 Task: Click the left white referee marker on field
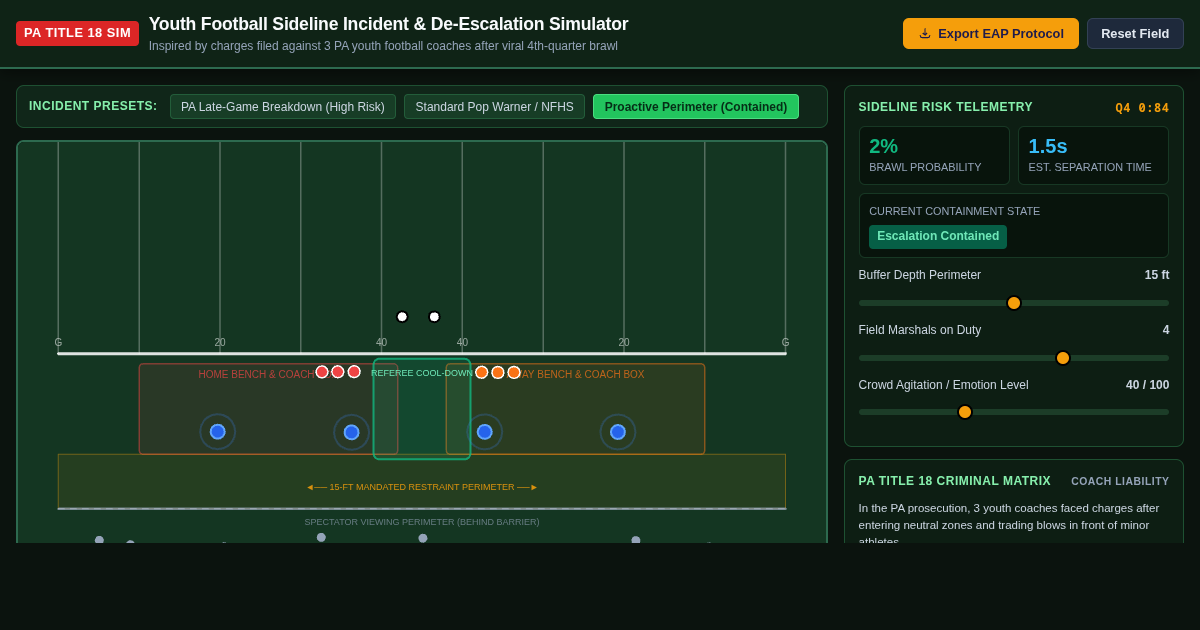402,317
